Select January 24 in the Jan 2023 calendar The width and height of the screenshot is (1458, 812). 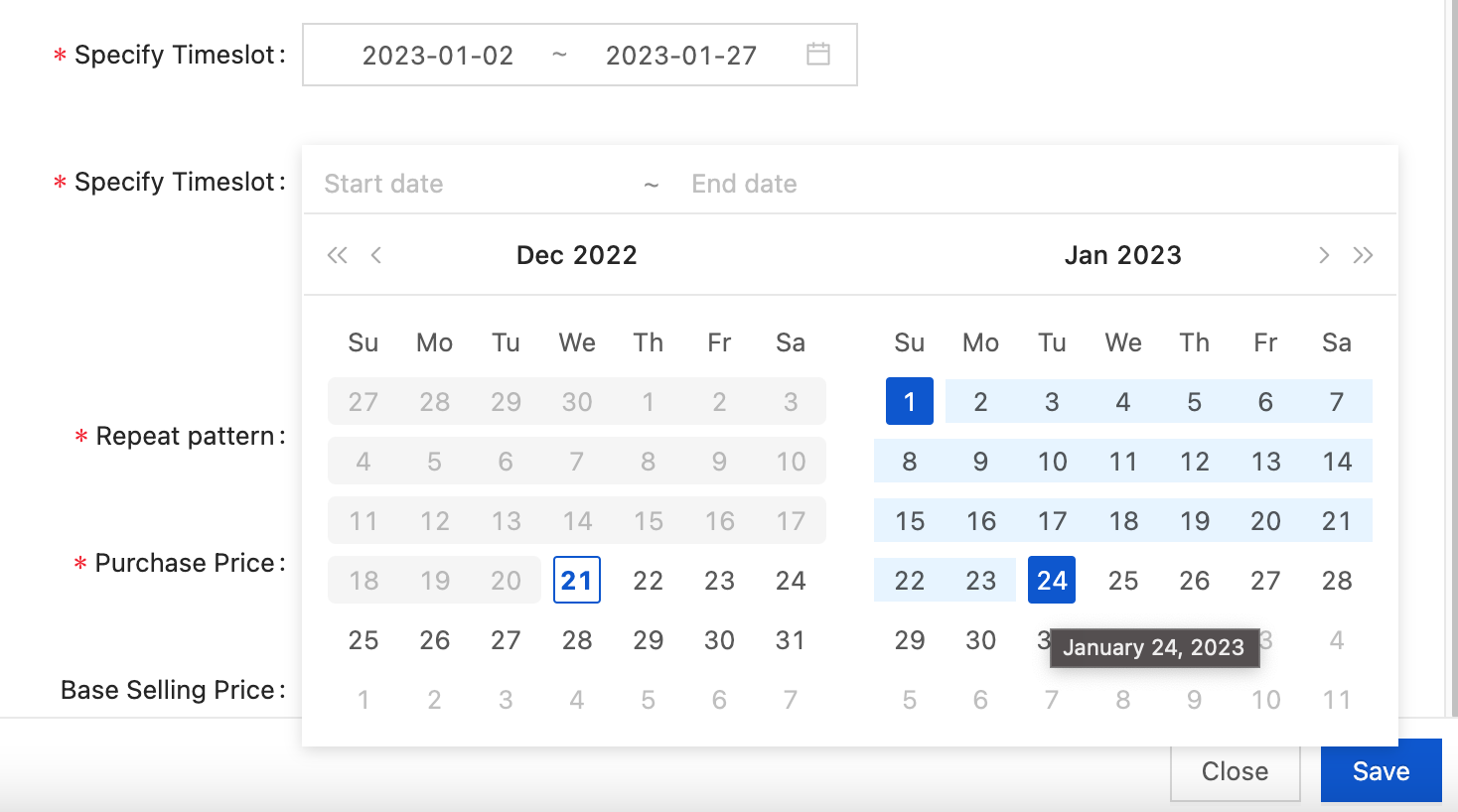click(1052, 580)
